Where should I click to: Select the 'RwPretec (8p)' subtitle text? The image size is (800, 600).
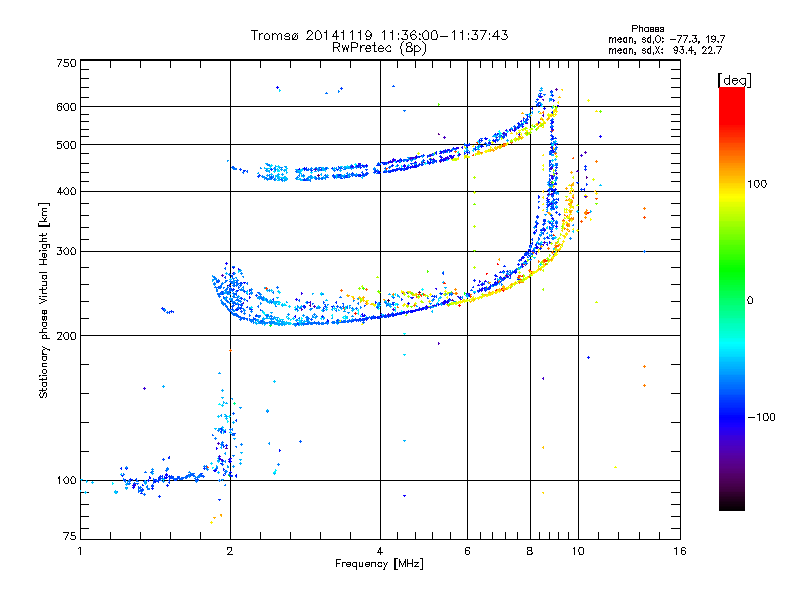tap(379, 48)
